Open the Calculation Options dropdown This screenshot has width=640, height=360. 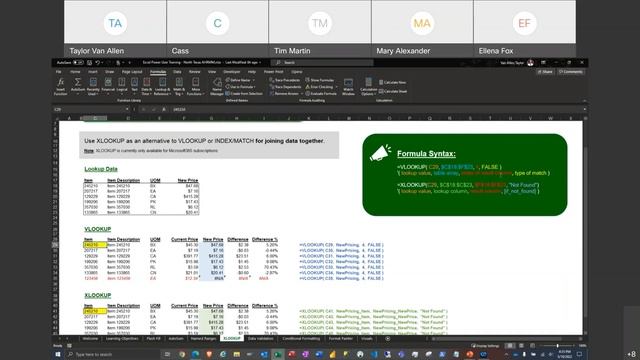point(368,87)
